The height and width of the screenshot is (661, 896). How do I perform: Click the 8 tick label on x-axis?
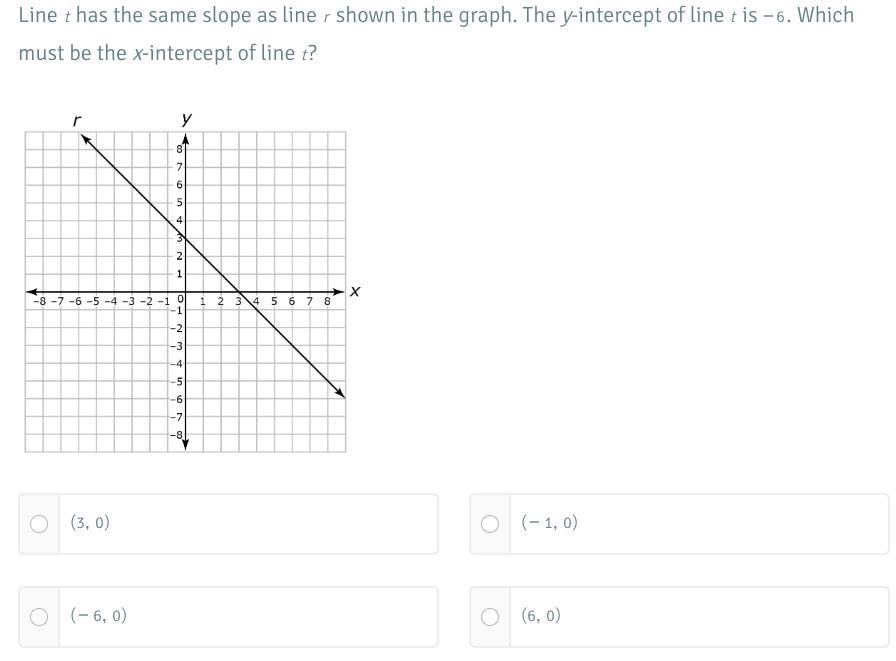click(327, 301)
